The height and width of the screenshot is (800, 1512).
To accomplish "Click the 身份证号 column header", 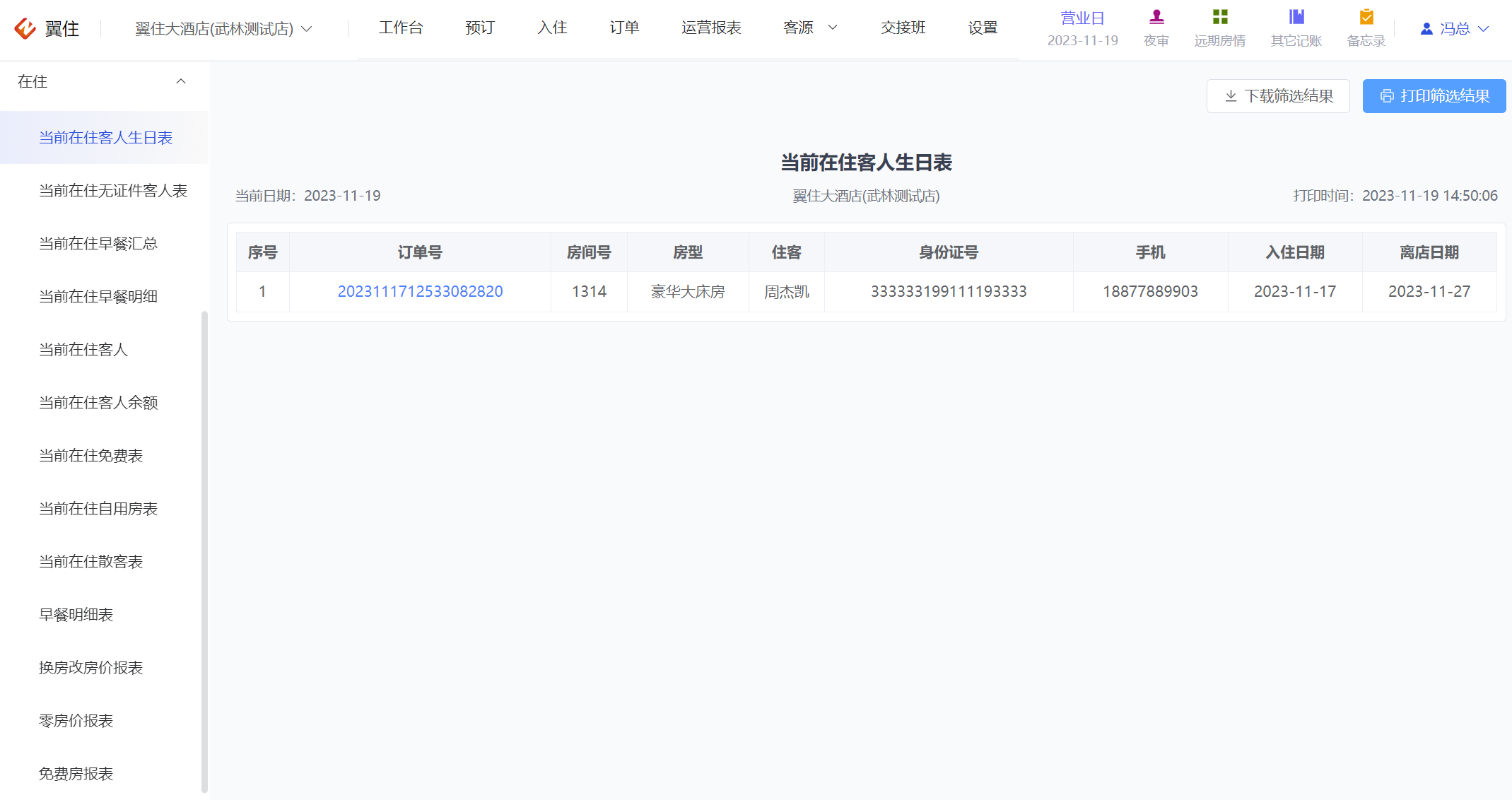I will point(949,252).
